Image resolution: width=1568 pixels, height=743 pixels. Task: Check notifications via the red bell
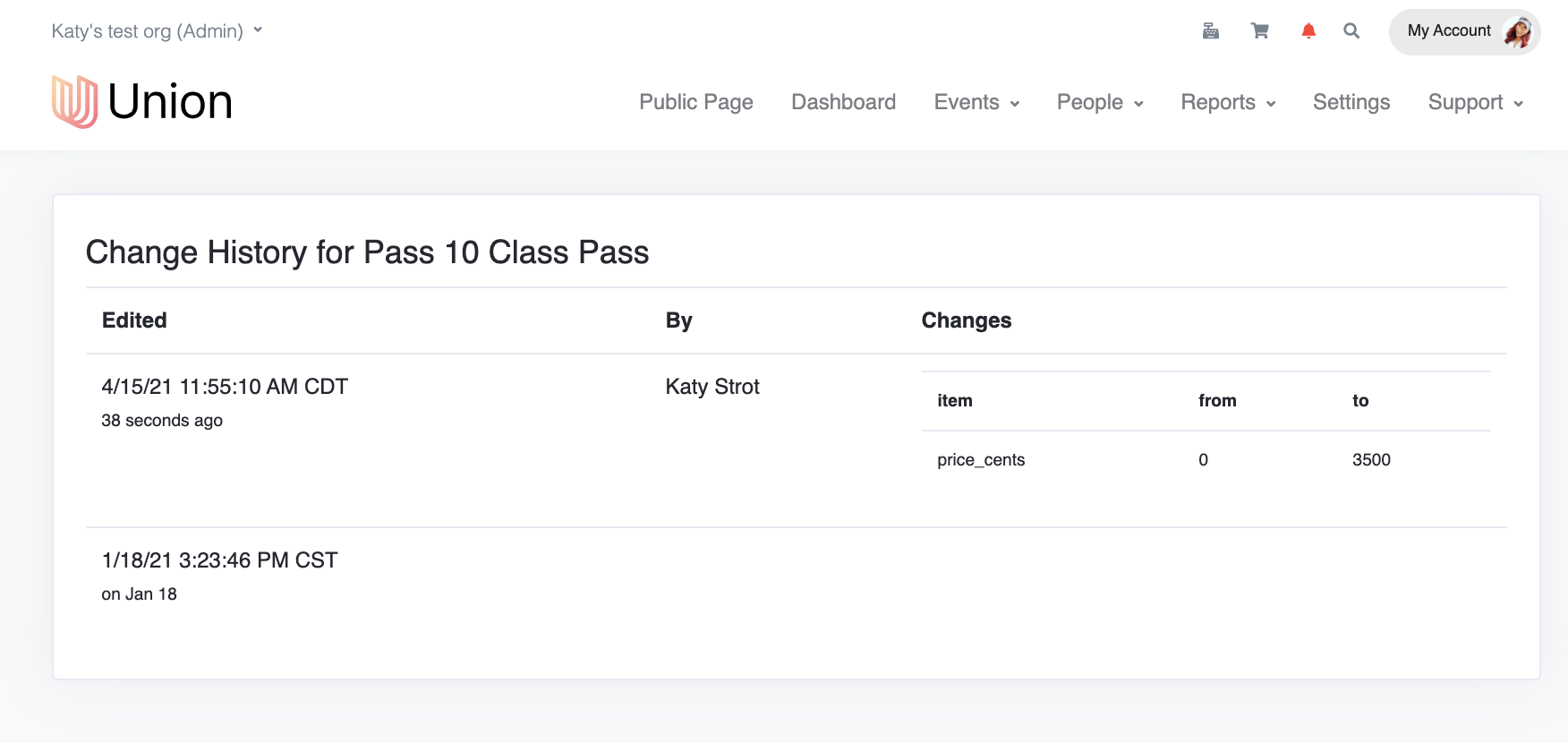pos(1308,31)
